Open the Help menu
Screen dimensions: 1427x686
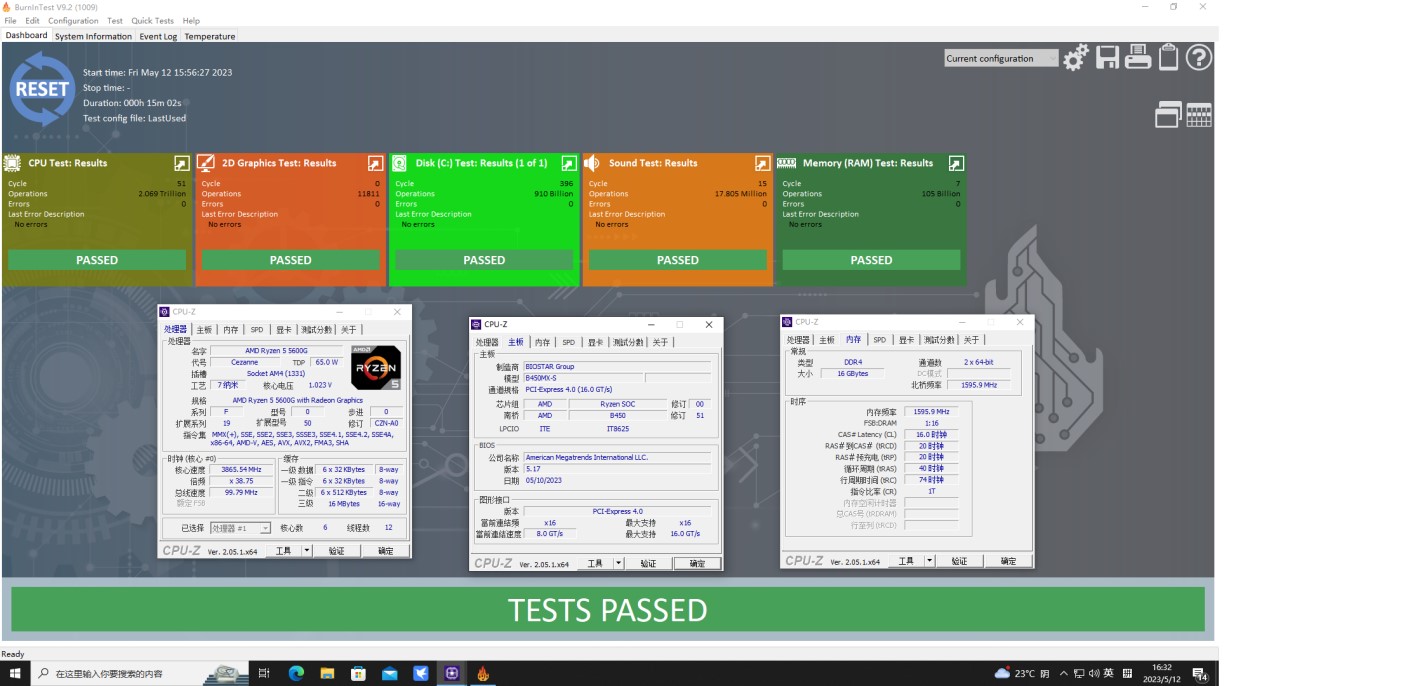pyautogui.click(x=191, y=21)
